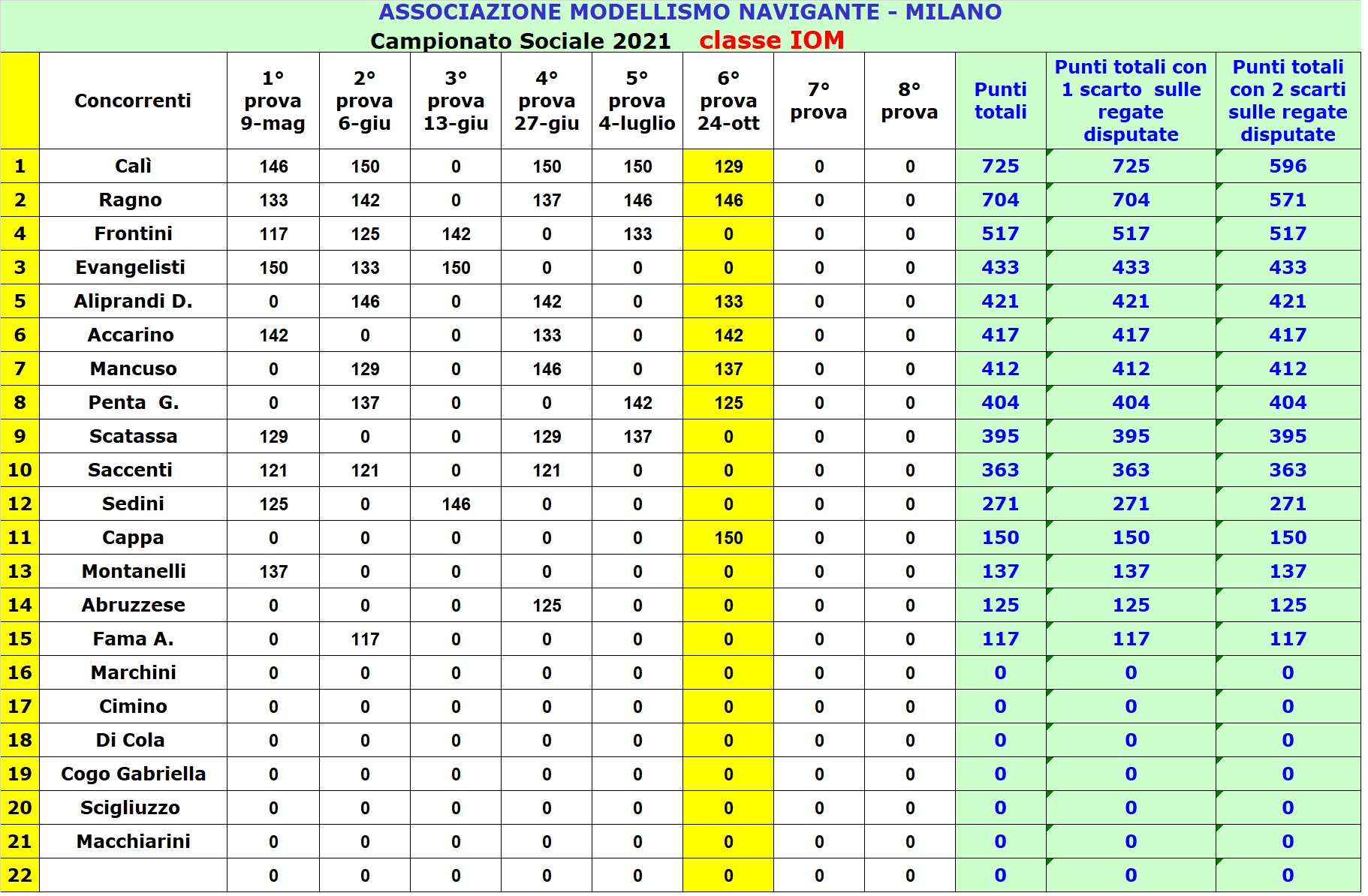
Task: Click 'Punti totali con 1 scarto' header
Action: 1131,101
